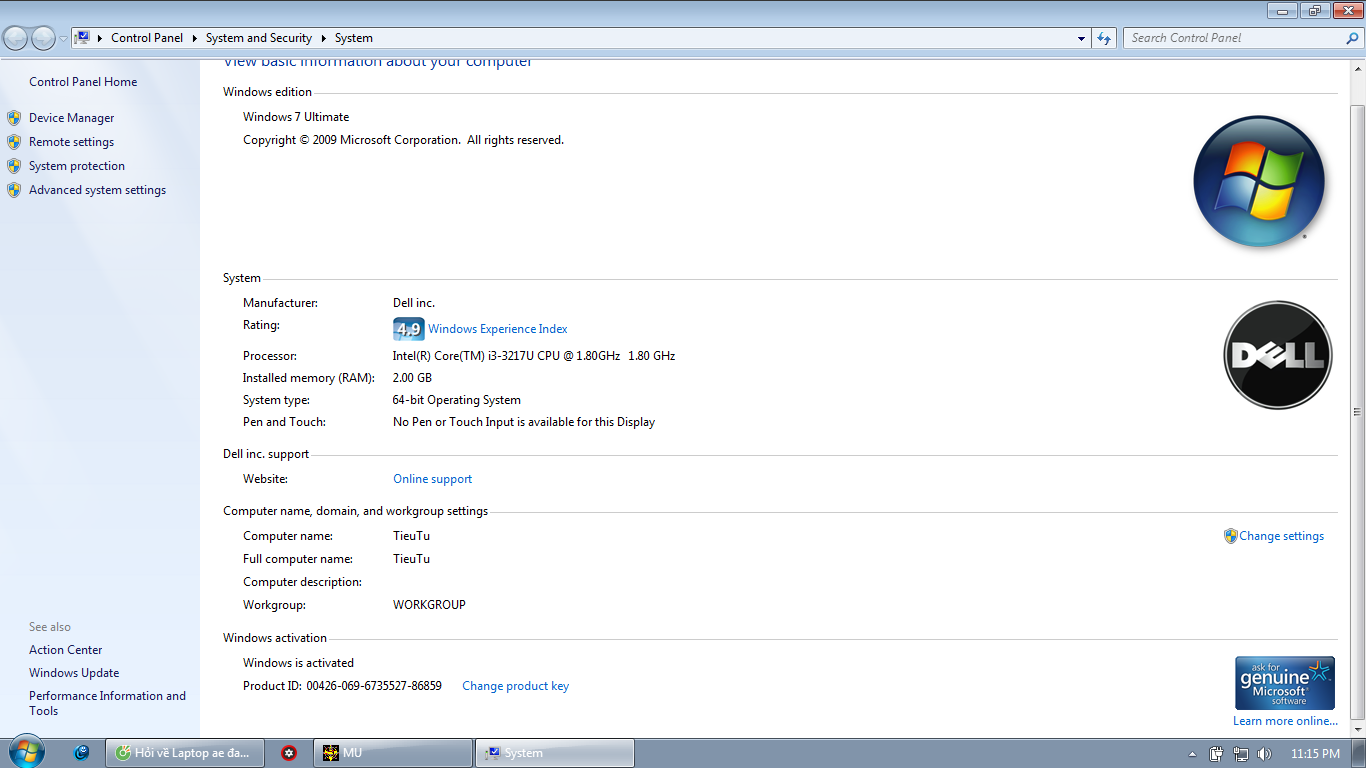The height and width of the screenshot is (768, 1366).
Task: Click the Intel Core i3-3217U processor text
Action: (534, 356)
